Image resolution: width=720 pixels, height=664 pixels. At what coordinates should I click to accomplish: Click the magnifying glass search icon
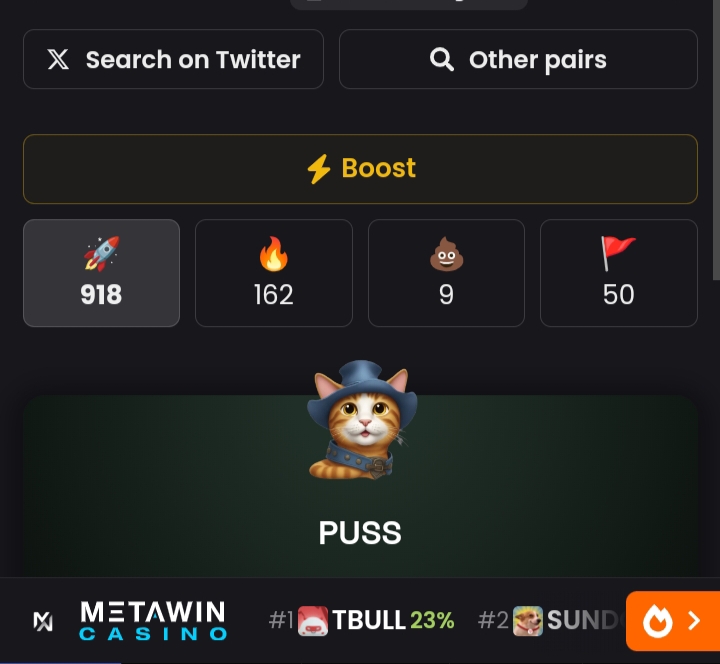(x=442, y=60)
